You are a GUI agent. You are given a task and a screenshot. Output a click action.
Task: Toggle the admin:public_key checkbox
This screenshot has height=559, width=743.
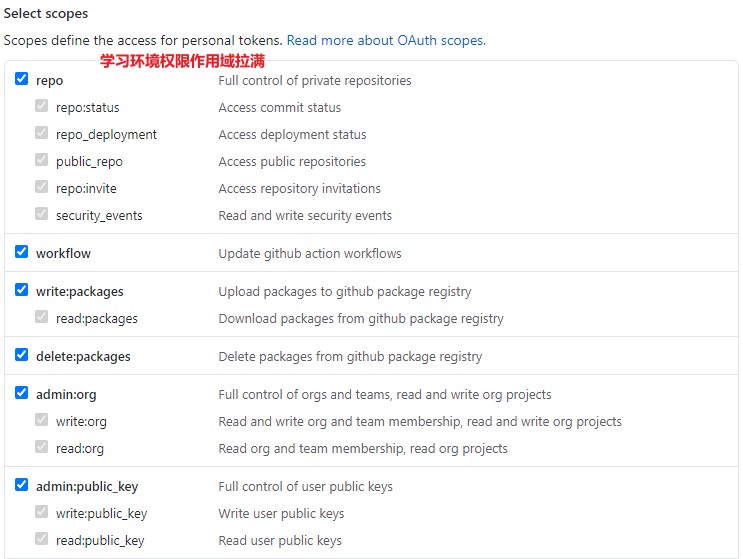(x=21, y=484)
